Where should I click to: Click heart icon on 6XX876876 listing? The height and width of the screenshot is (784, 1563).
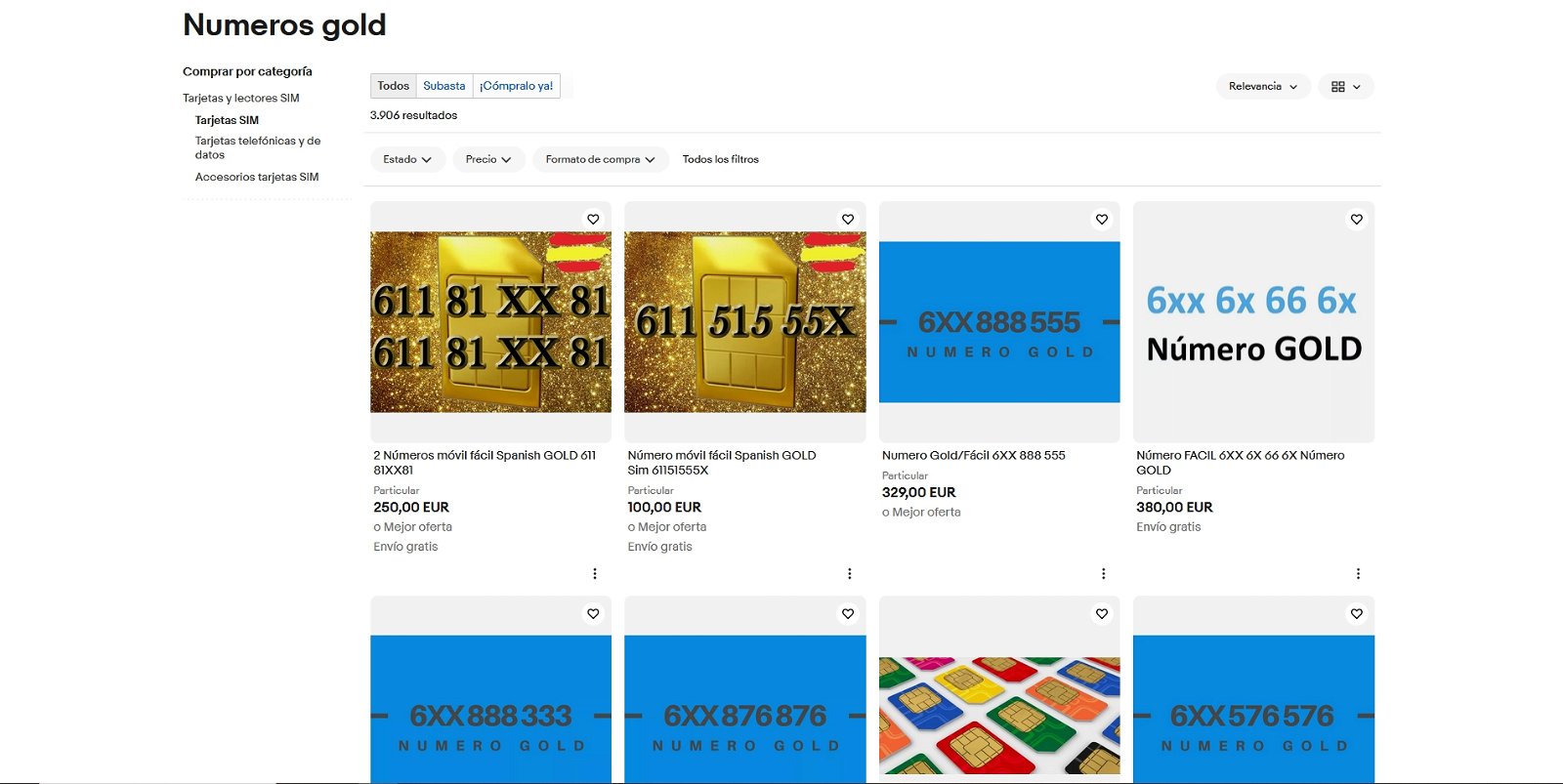(x=847, y=614)
